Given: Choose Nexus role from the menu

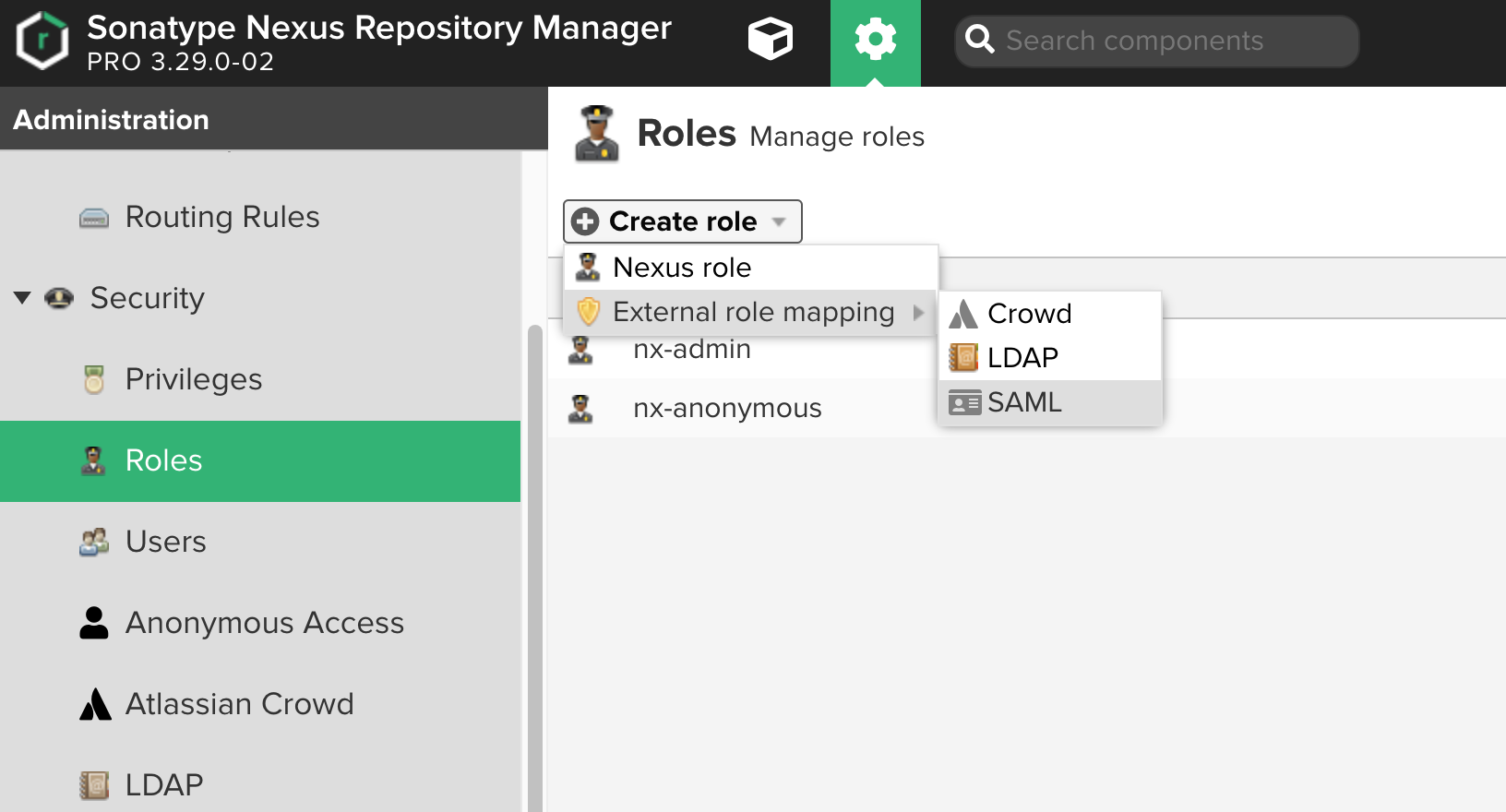Looking at the screenshot, I should (x=682, y=268).
